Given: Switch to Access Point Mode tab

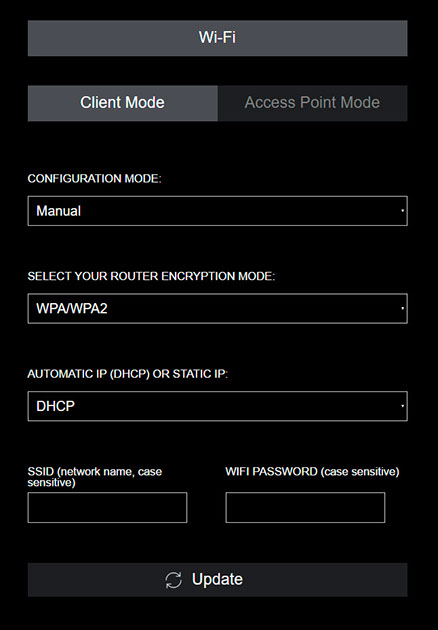Looking at the screenshot, I should click(x=313, y=103).
